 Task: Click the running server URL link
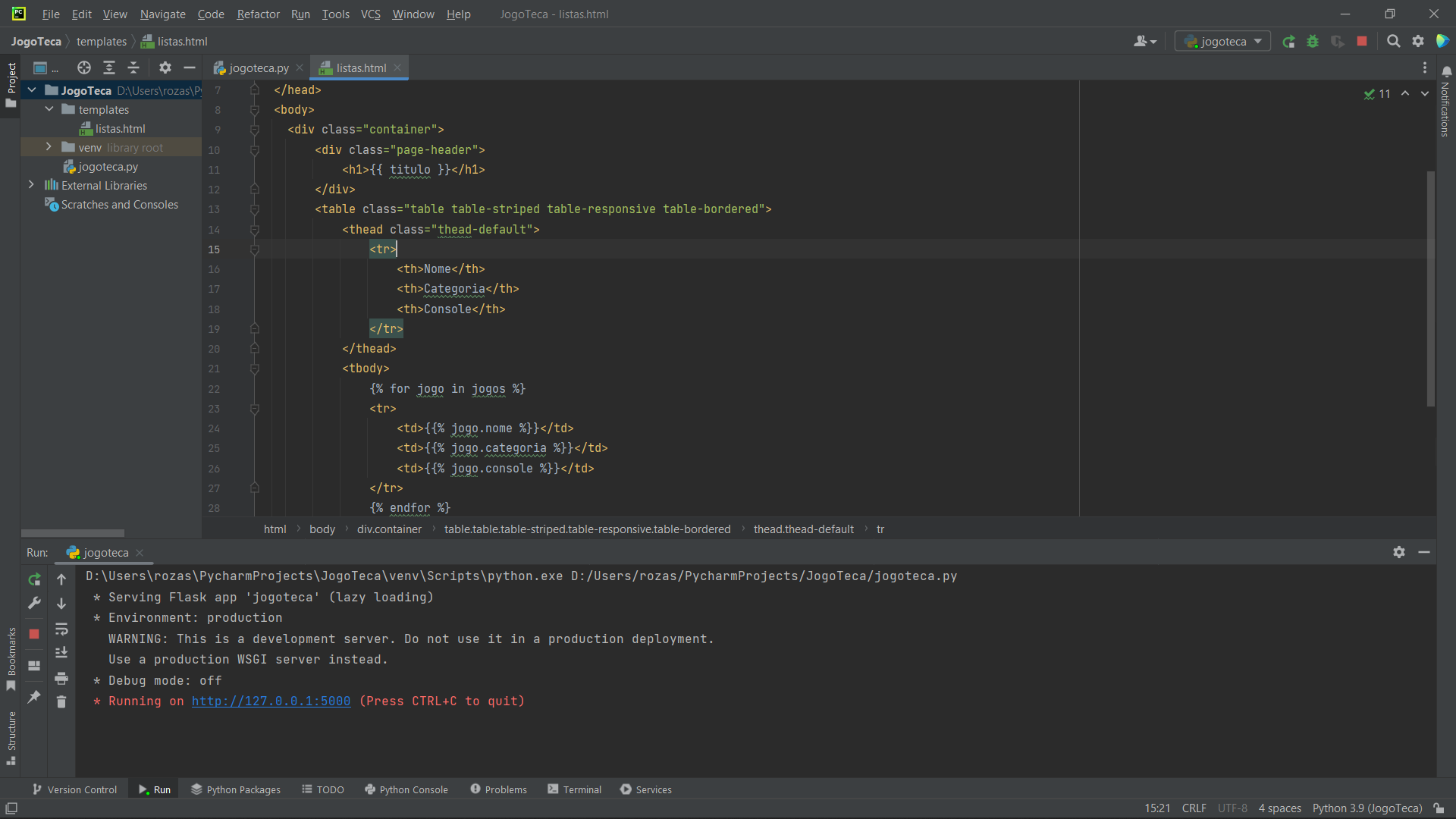click(x=271, y=701)
